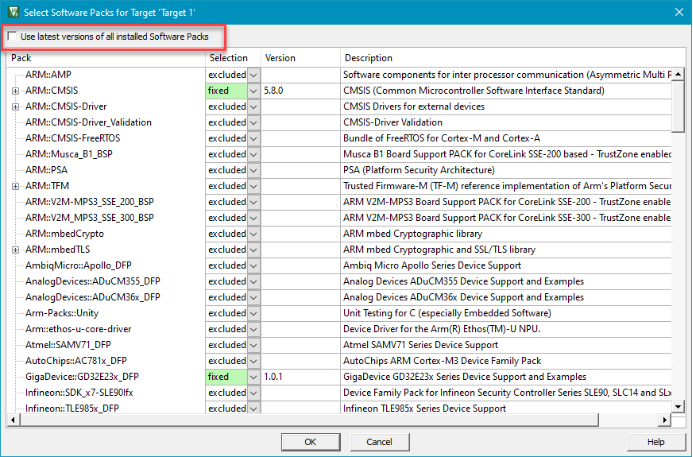Expand the ARM::CMSIS pack tree node
693x457 pixels.
point(15,91)
